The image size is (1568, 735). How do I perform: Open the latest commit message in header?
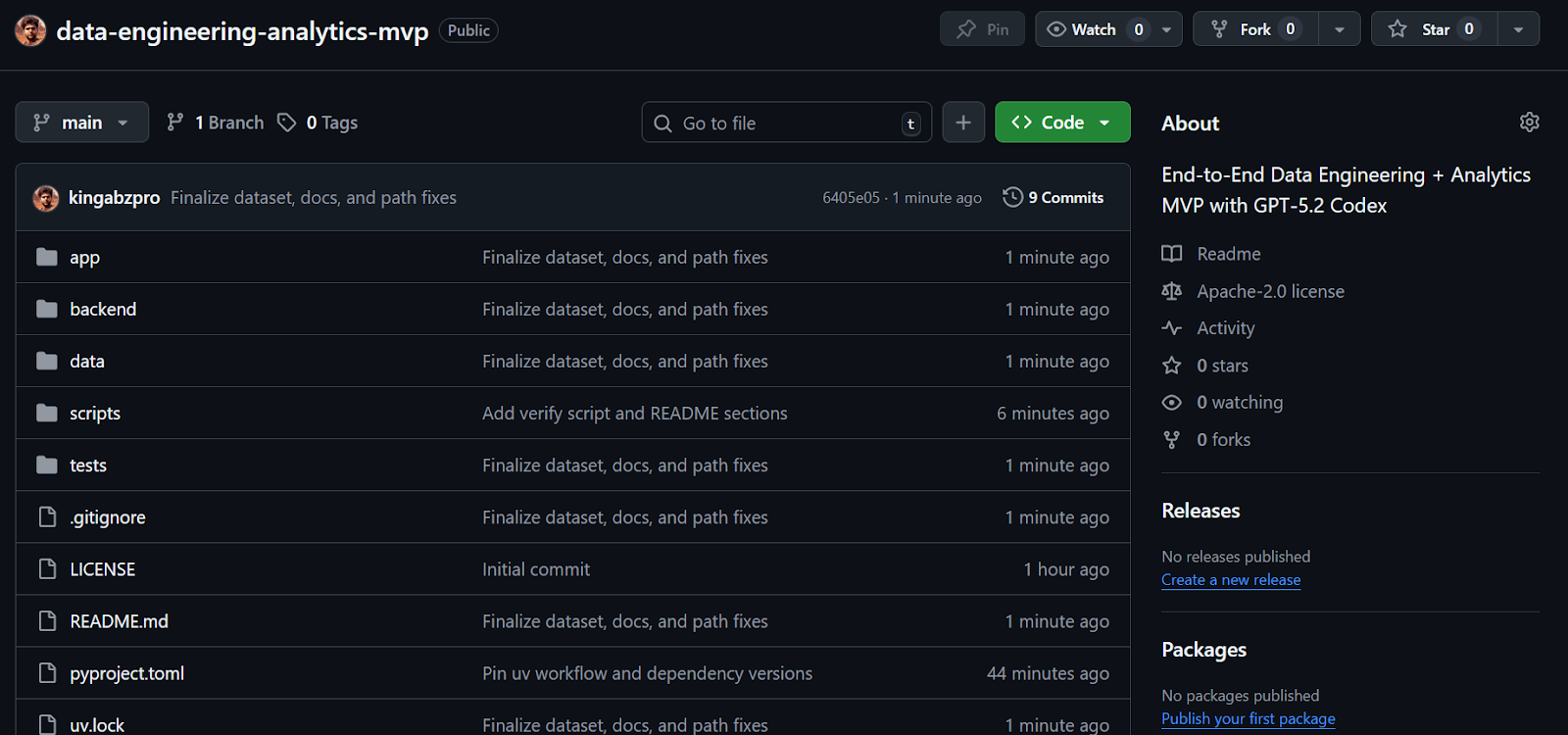coord(314,198)
